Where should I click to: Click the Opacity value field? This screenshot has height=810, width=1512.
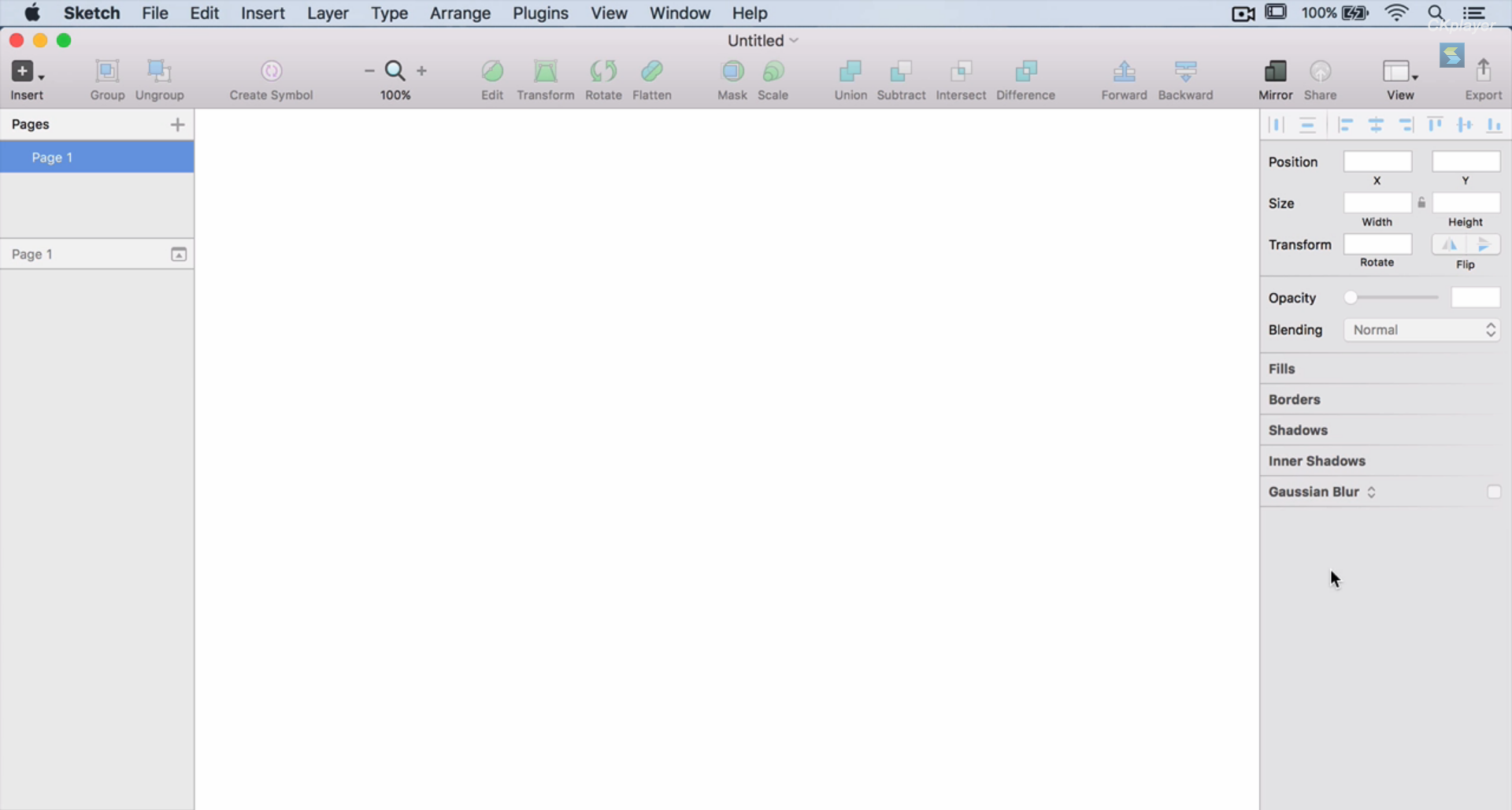tap(1475, 298)
